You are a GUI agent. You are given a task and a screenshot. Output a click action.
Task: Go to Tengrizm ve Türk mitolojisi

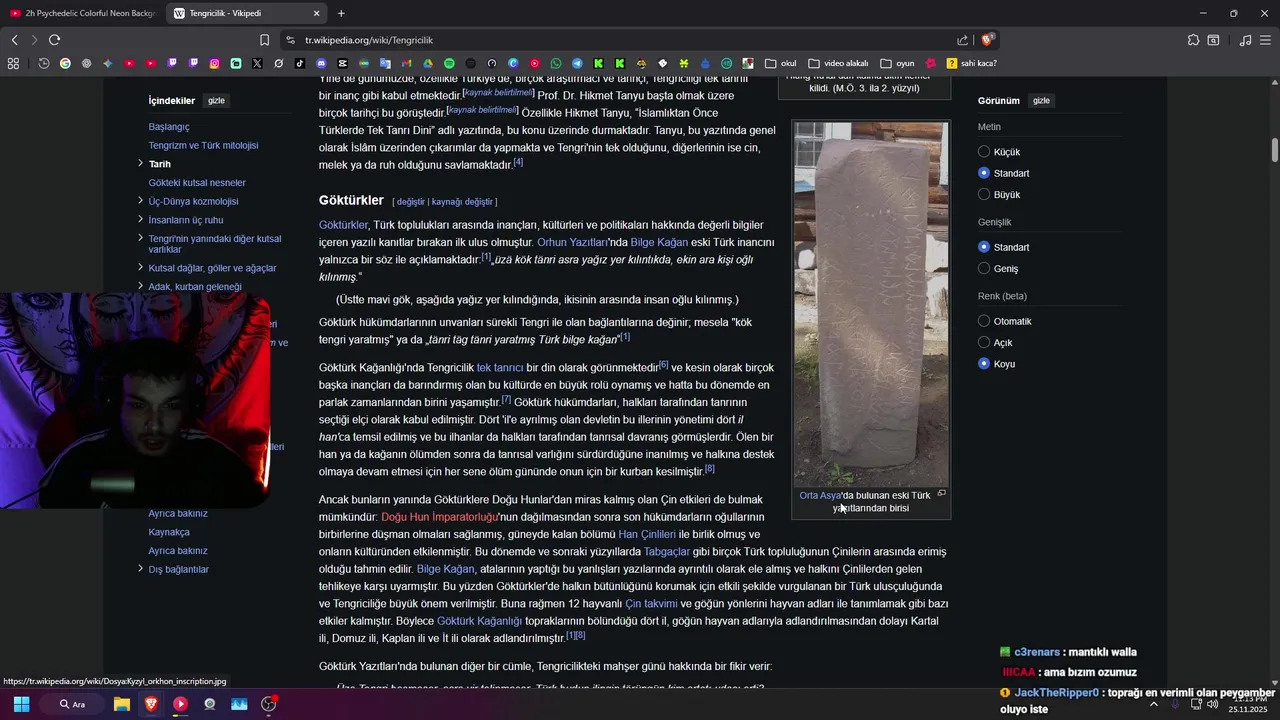[203, 145]
